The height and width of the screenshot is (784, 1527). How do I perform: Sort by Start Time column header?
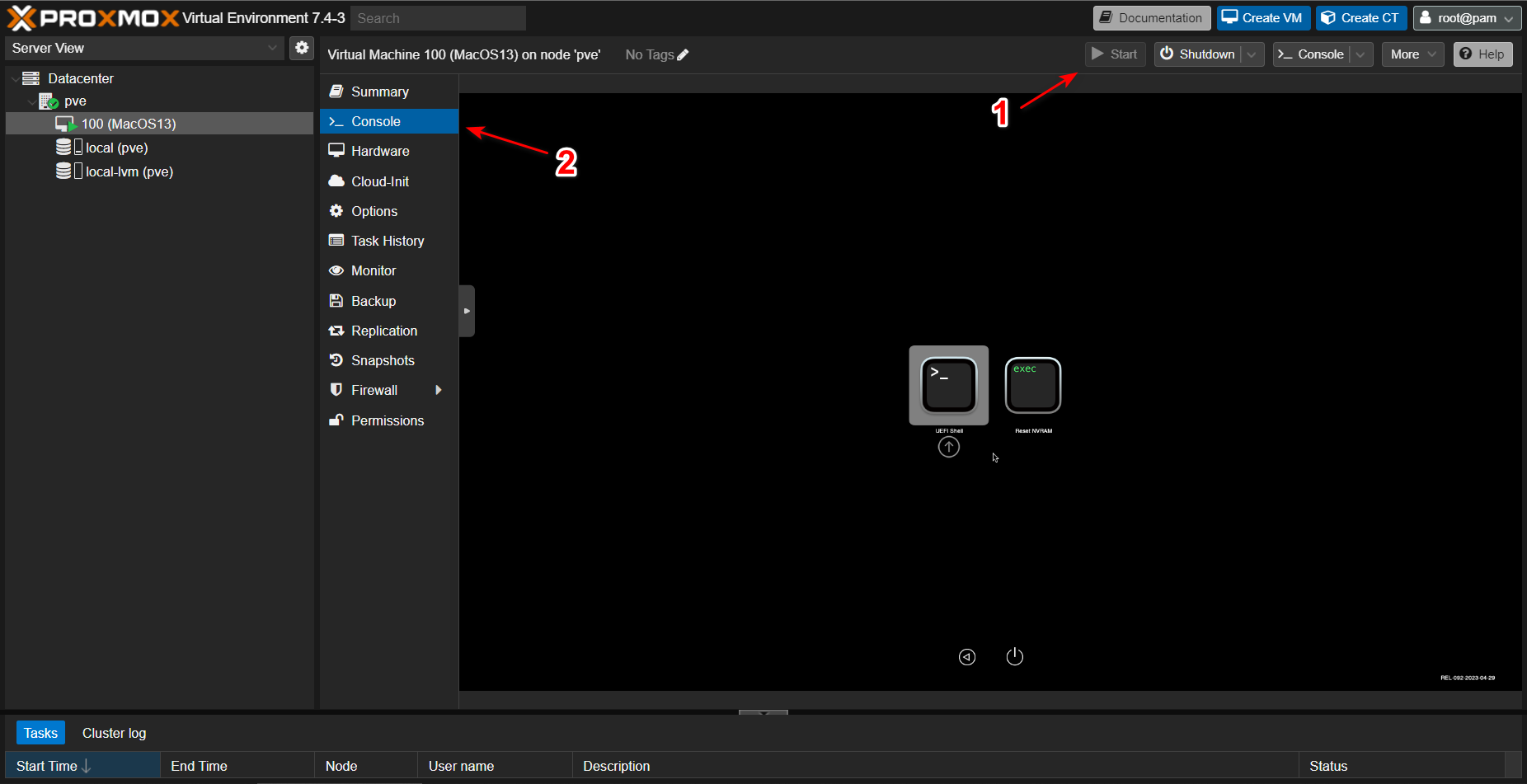[47, 766]
